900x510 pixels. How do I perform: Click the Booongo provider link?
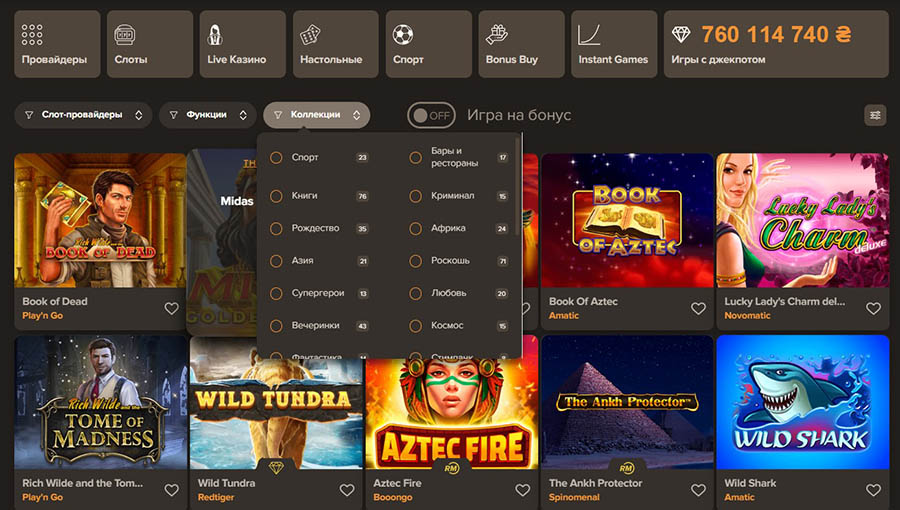tap(393, 497)
